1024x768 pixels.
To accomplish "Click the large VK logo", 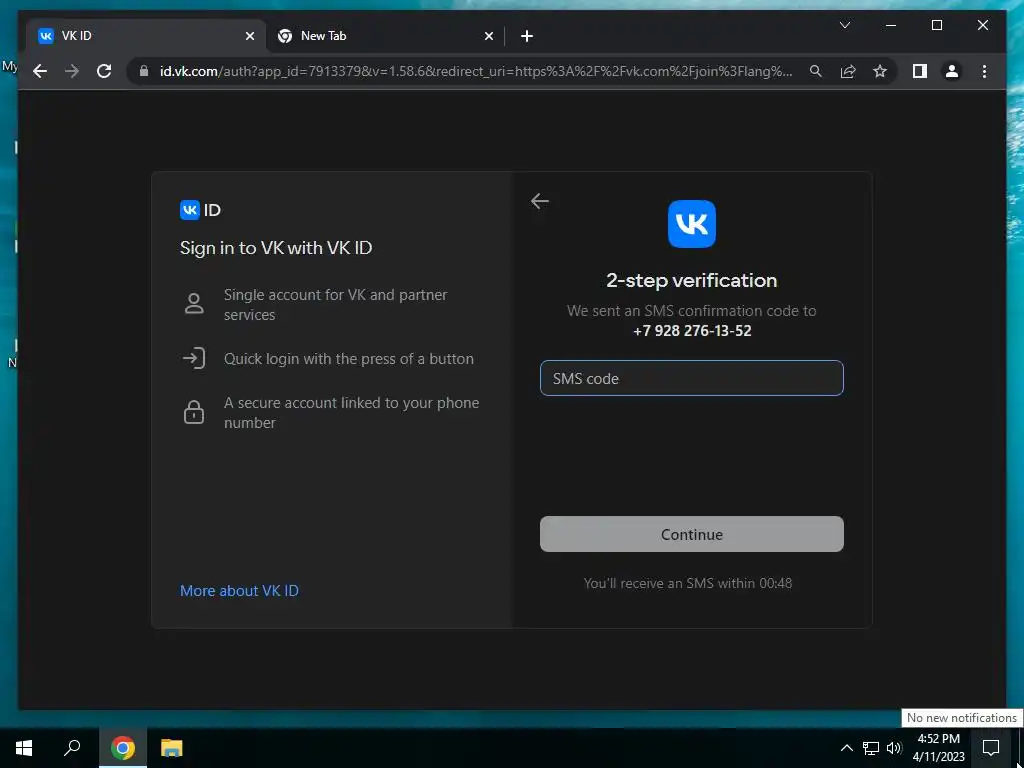I will coord(692,224).
